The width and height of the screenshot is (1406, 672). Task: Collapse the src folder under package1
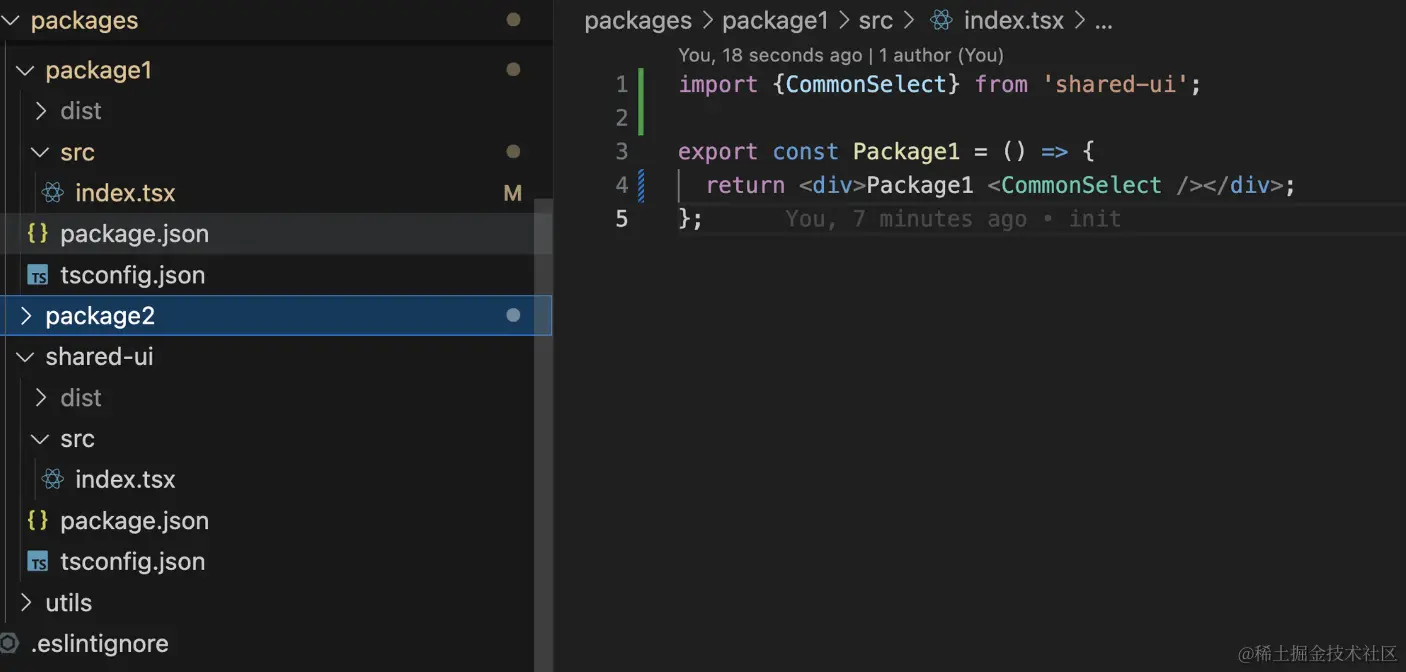41,152
